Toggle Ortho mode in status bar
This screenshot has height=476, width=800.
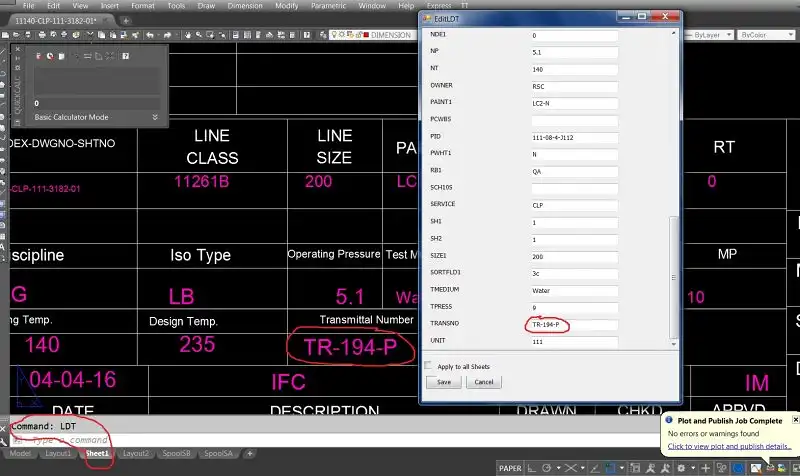(532, 468)
